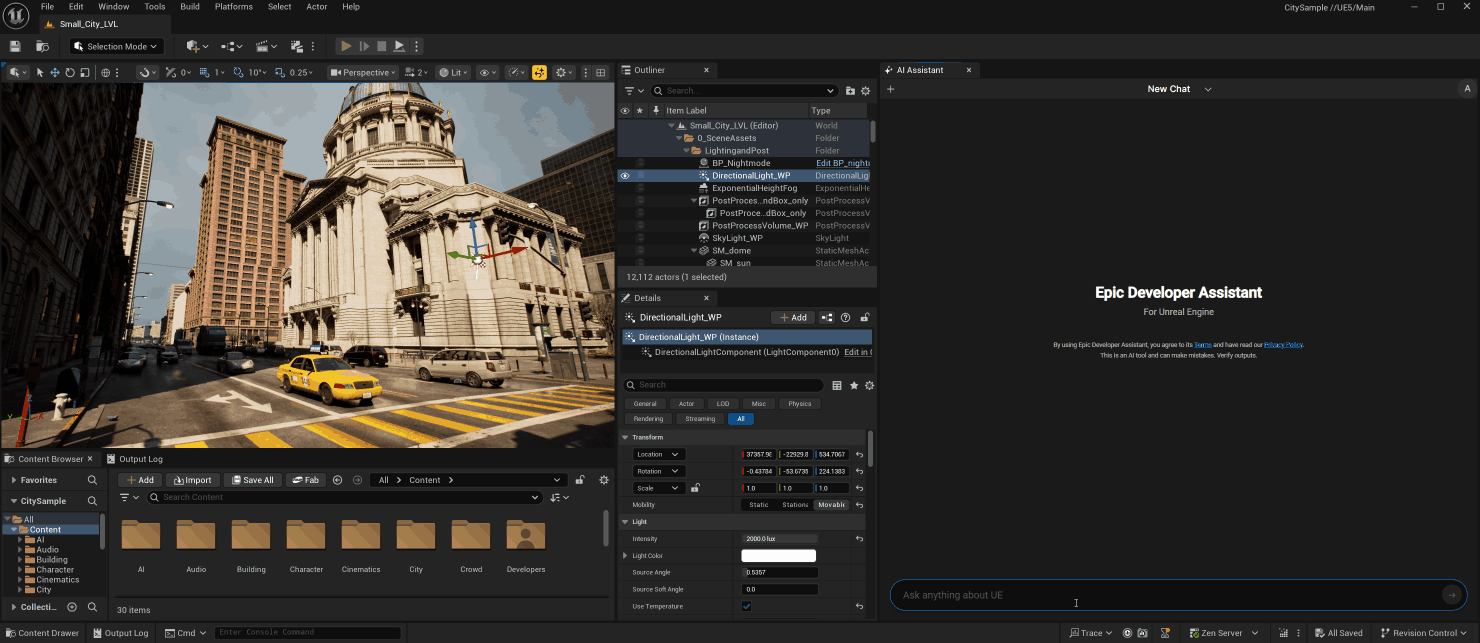
Task: Open the Details property matrix grid icon
Action: click(x=837, y=385)
